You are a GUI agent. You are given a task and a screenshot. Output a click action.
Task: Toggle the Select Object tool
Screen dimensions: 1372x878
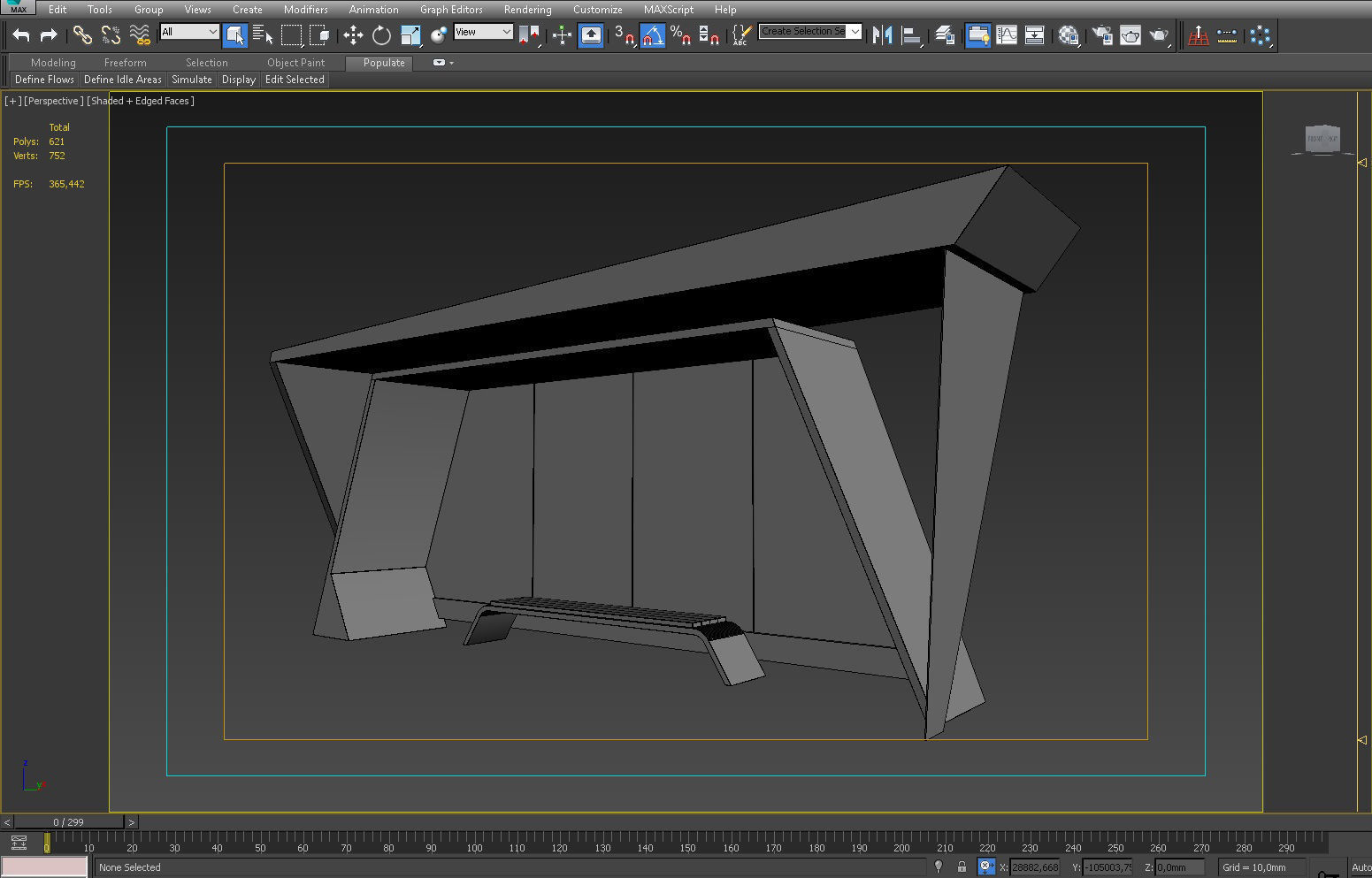(x=234, y=35)
